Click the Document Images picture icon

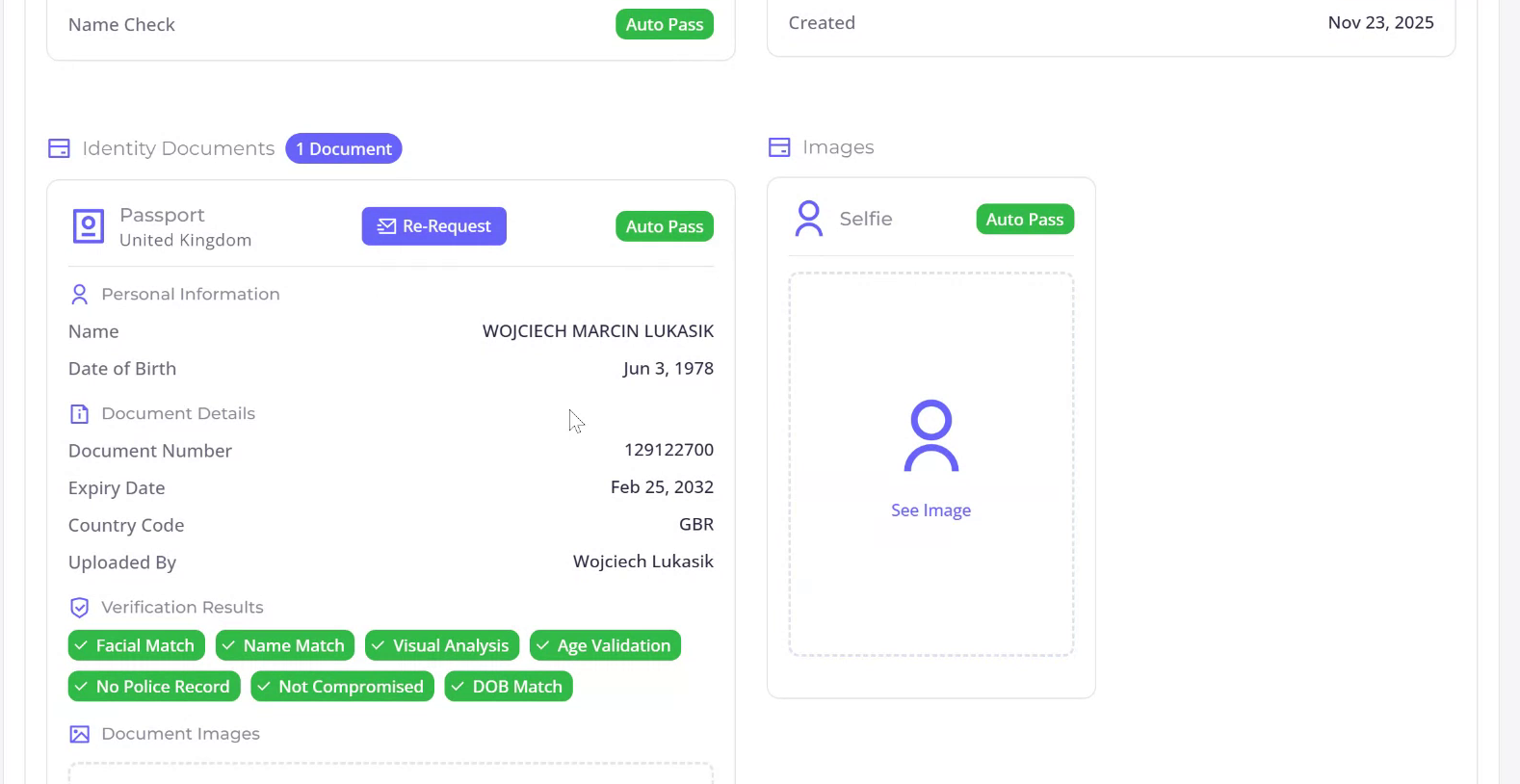80,734
